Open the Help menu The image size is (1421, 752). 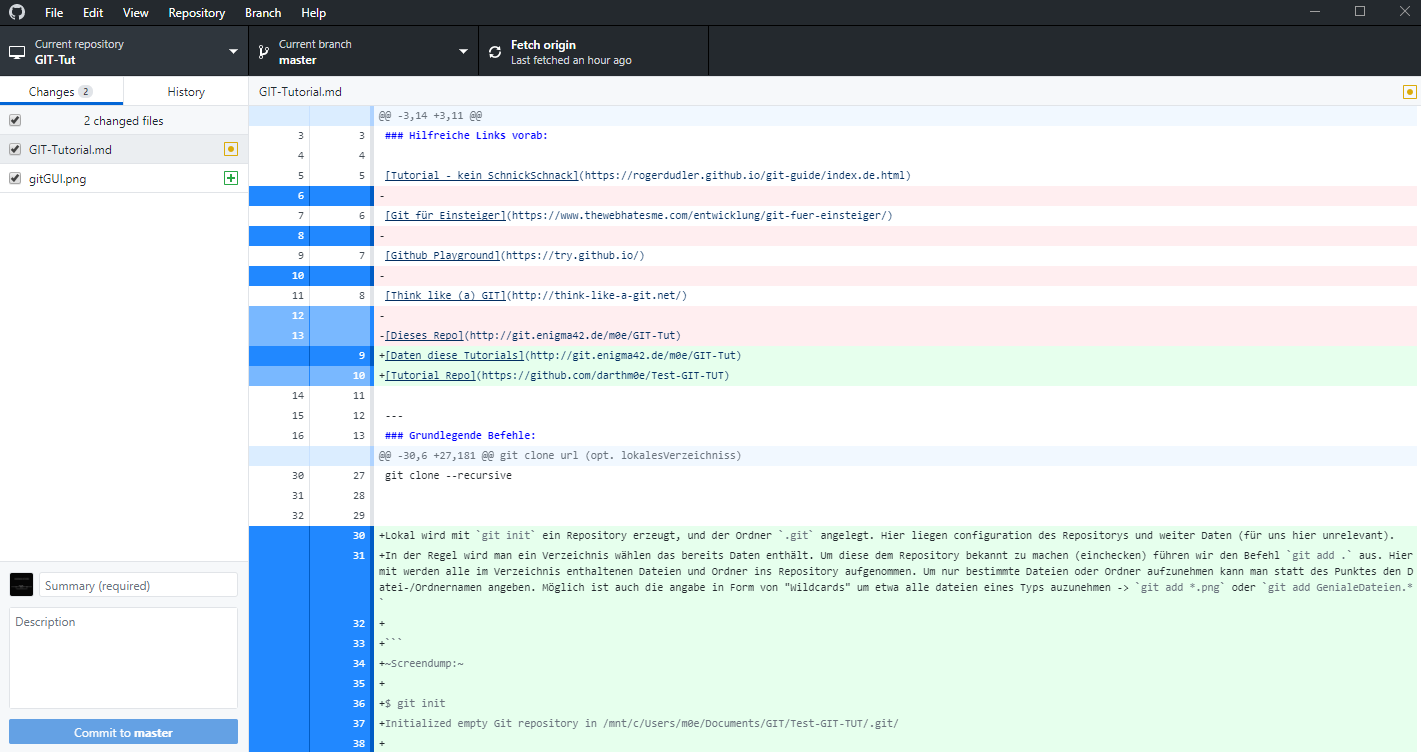pyautogui.click(x=314, y=13)
